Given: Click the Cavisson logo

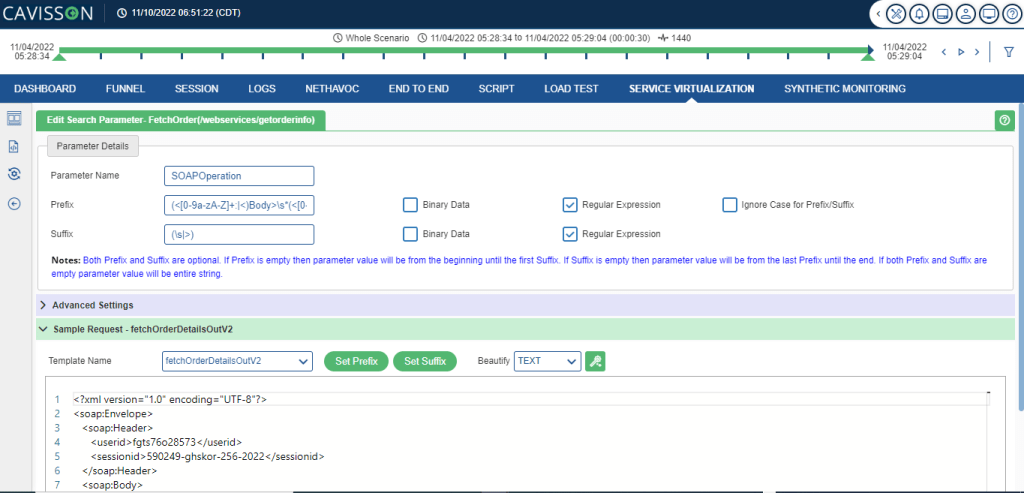Looking at the screenshot, I should [48, 13].
